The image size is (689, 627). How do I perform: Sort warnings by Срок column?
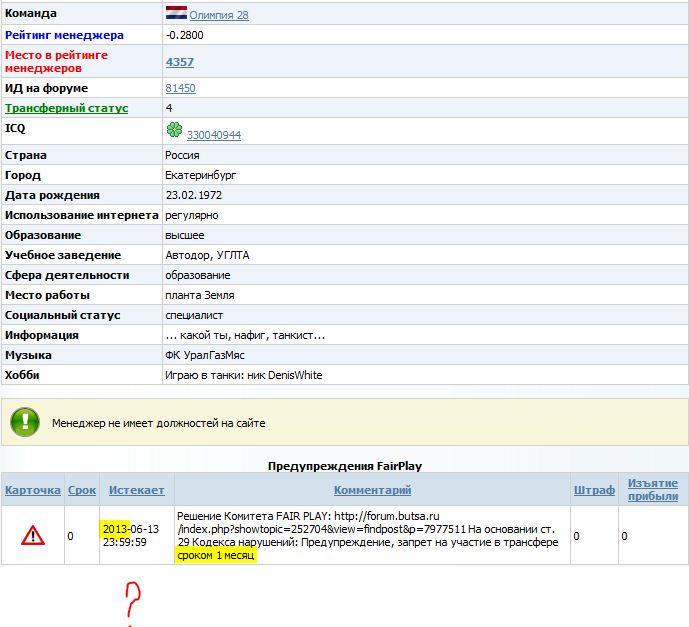click(x=82, y=490)
